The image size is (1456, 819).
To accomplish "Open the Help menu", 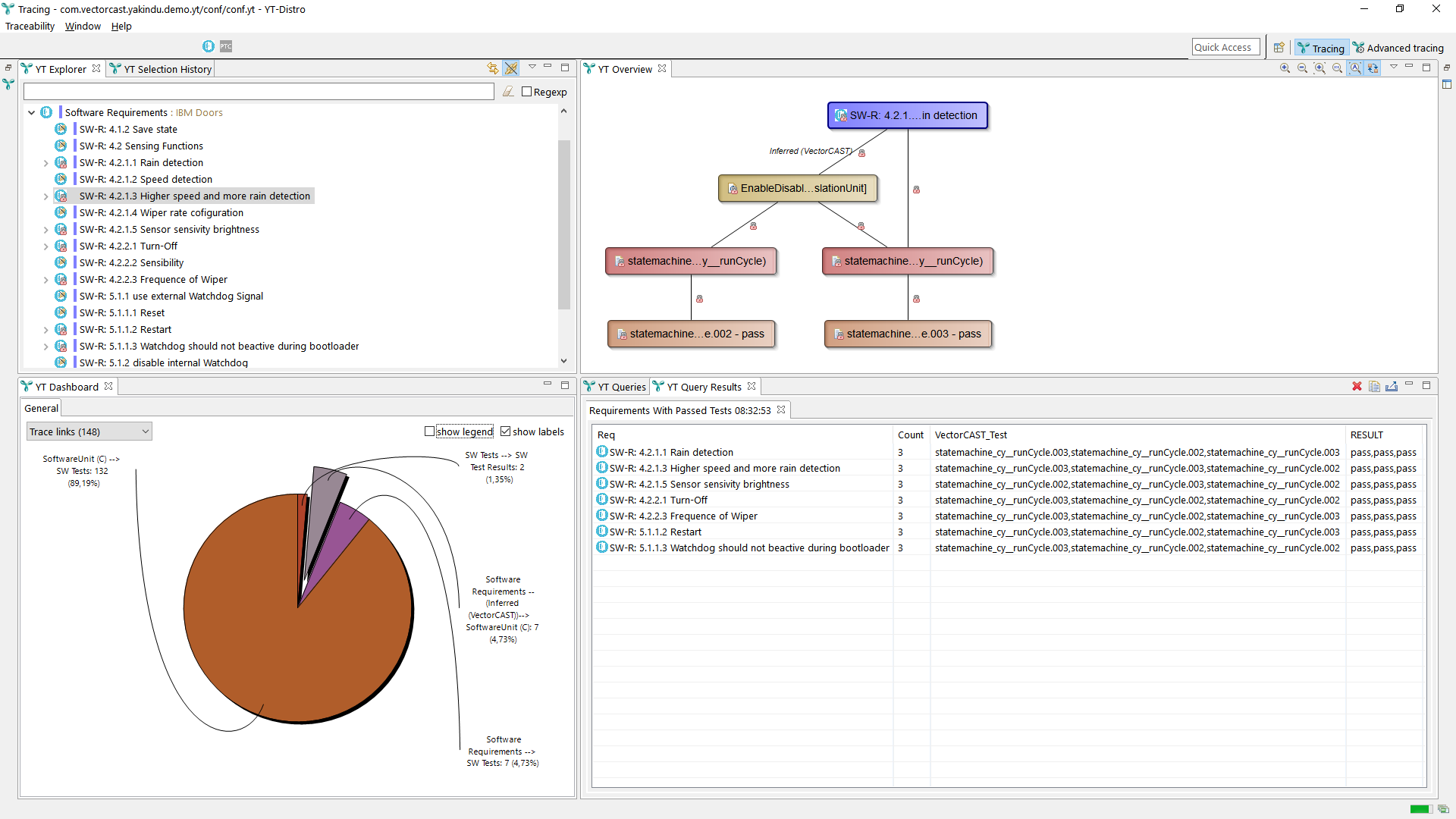I will 121,26.
